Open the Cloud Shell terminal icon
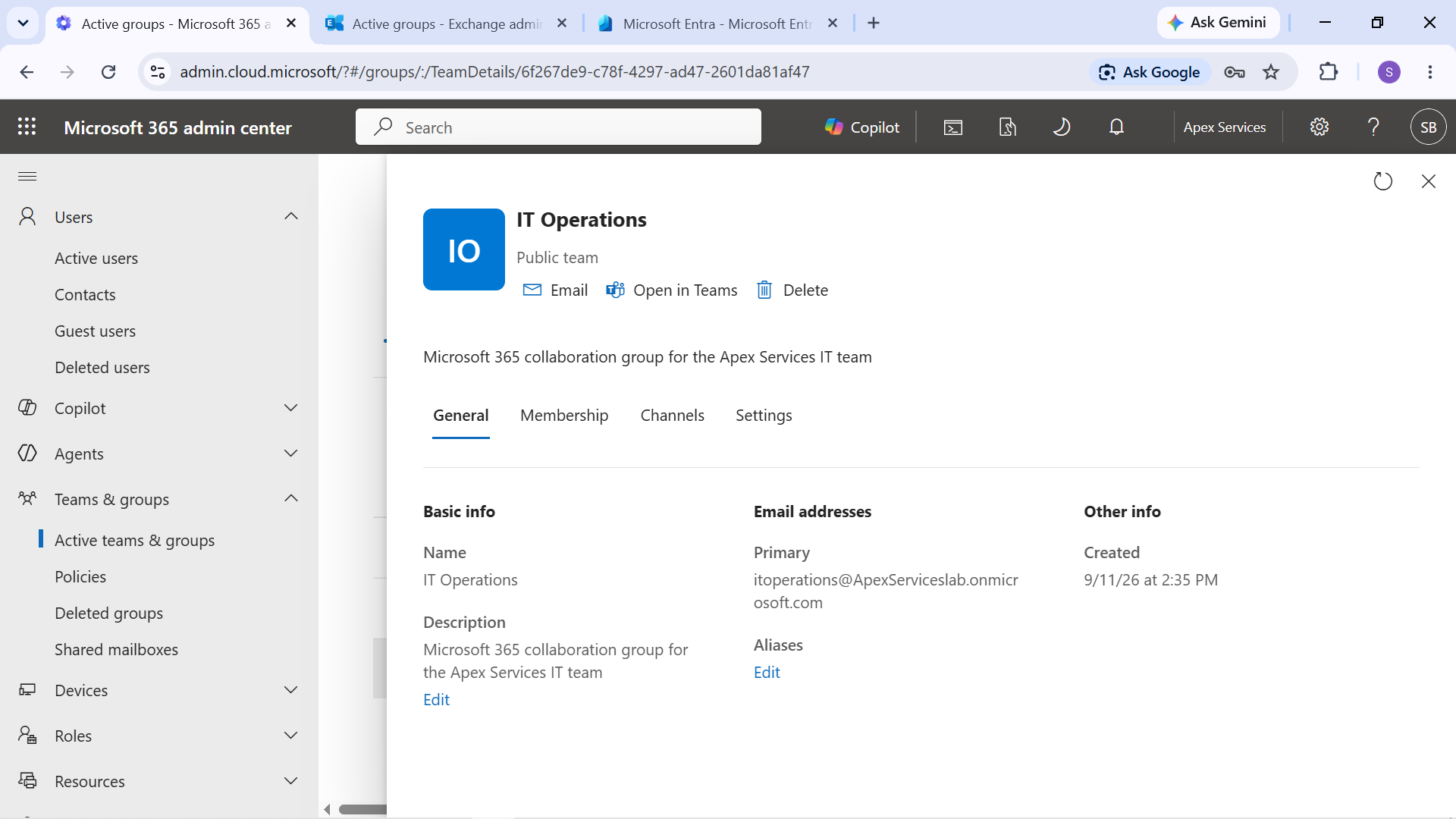This screenshot has height=819, width=1456. (953, 127)
